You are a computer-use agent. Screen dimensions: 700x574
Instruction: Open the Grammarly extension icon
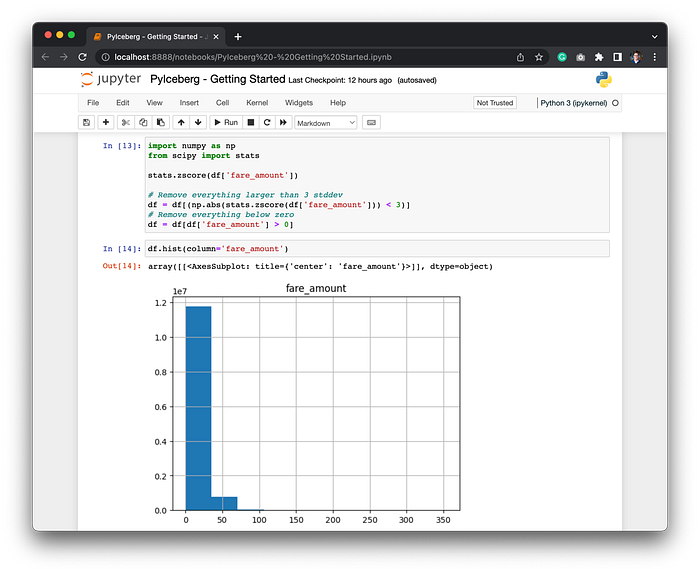pos(562,57)
